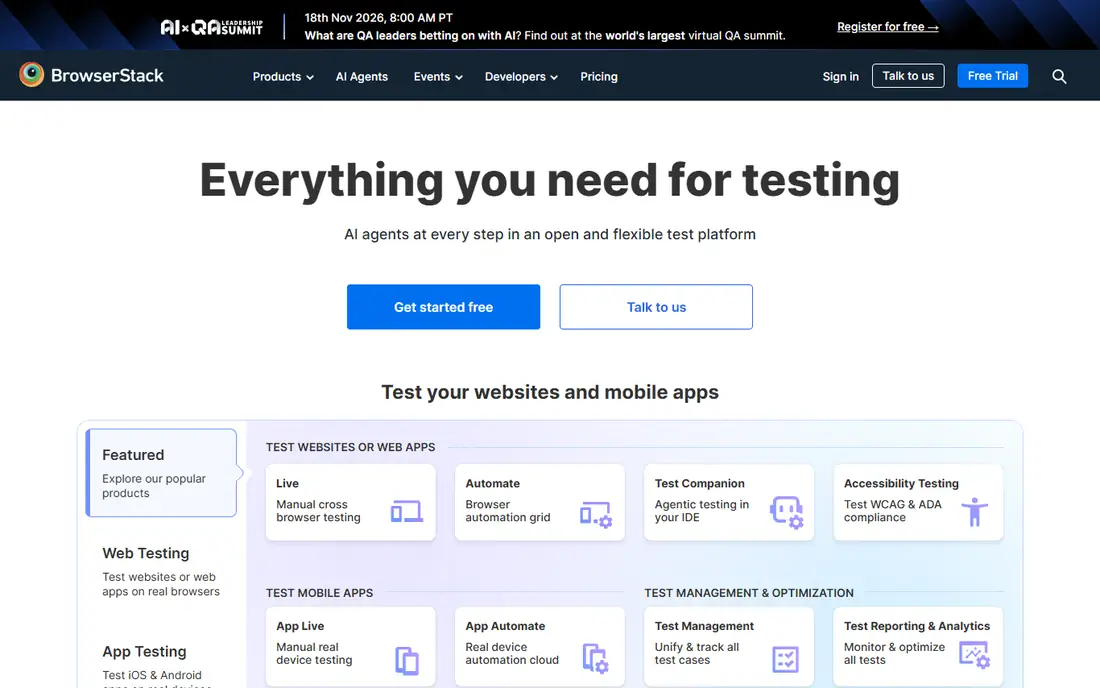Click the large Talk to us button
This screenshot has height=688, width=1100.
tap(656, 306)
